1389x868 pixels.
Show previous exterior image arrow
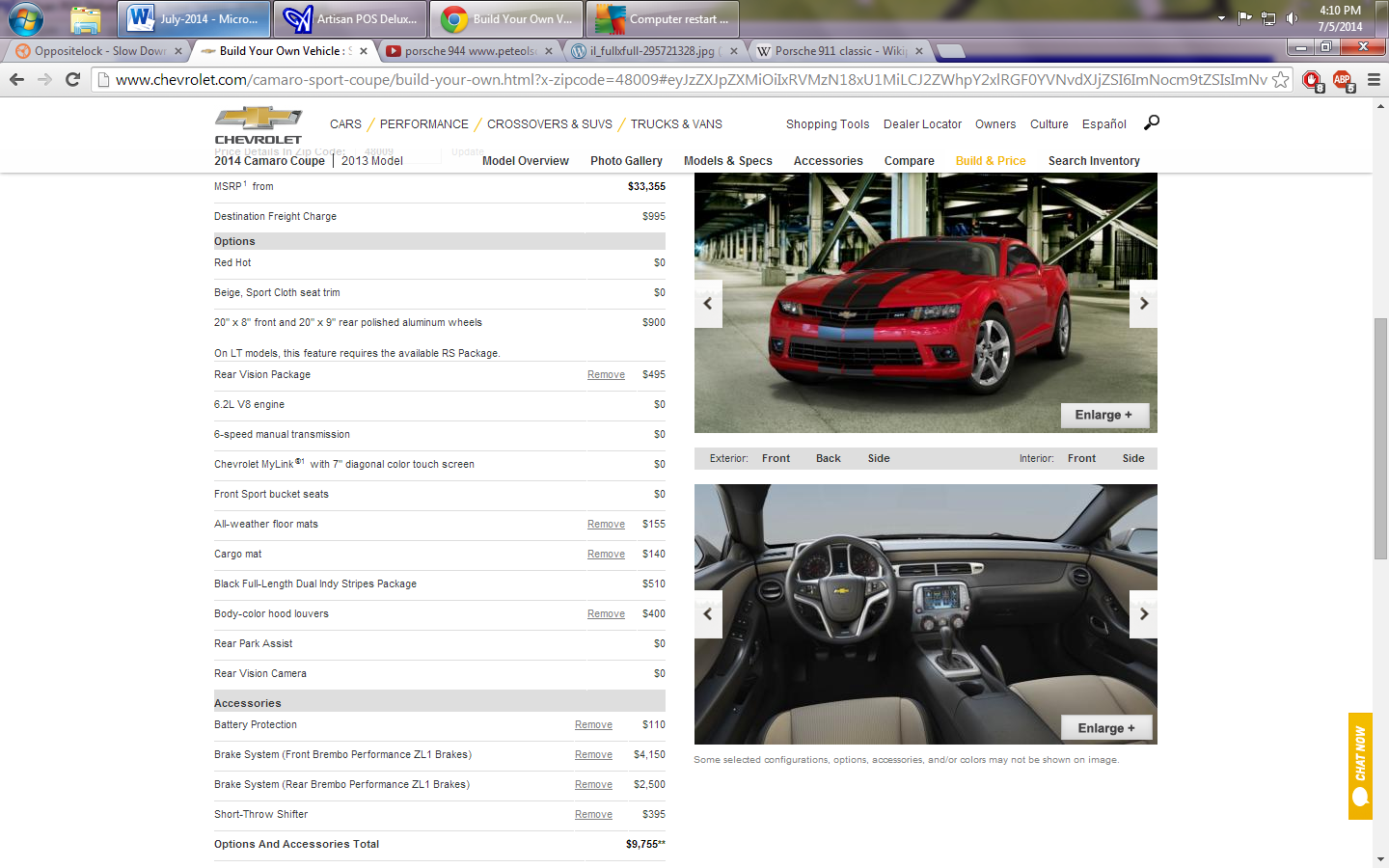coord(708,304)
